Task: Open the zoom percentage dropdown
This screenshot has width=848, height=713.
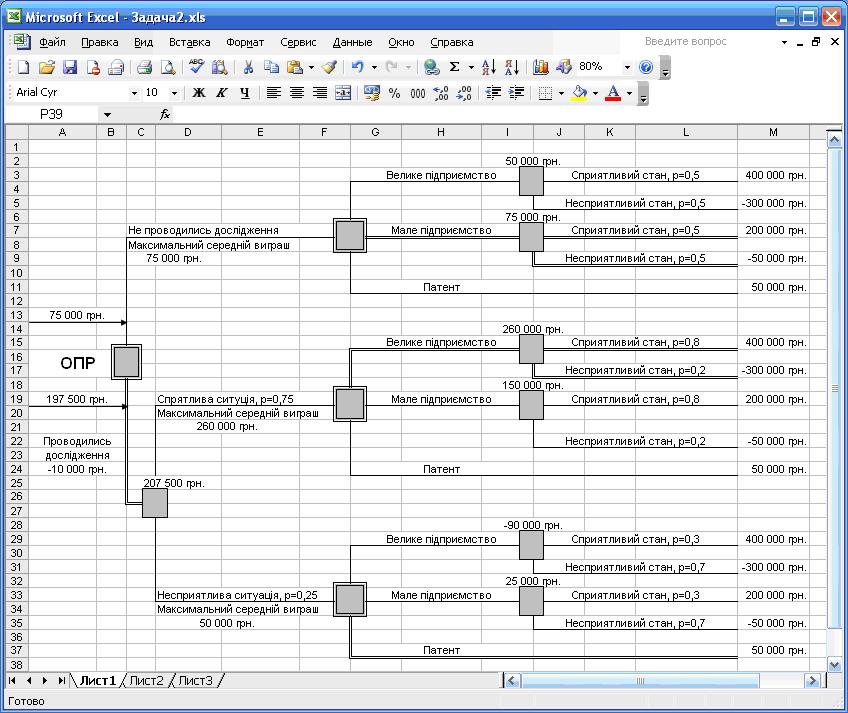Action: pos(627,67)
